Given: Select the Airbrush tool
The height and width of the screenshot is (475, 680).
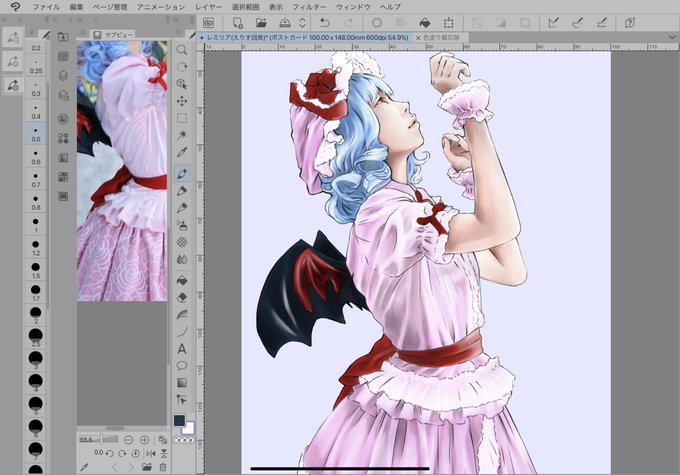Looking at the screenshot, I should 182,225.
